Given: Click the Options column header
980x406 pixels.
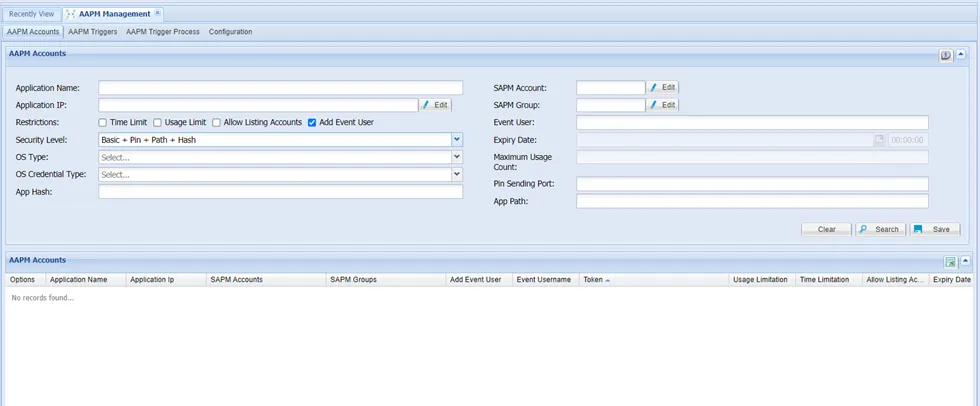Looking at the screenshot, I should [26, 280].
